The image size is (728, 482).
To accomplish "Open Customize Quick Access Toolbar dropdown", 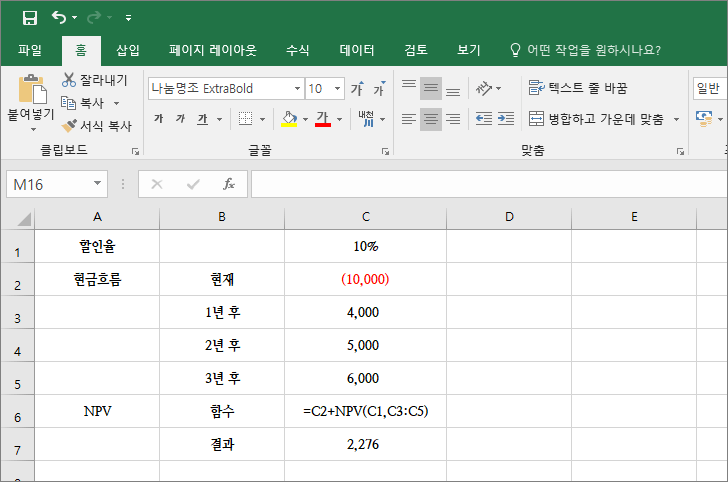I will click(x=128, y=18).
